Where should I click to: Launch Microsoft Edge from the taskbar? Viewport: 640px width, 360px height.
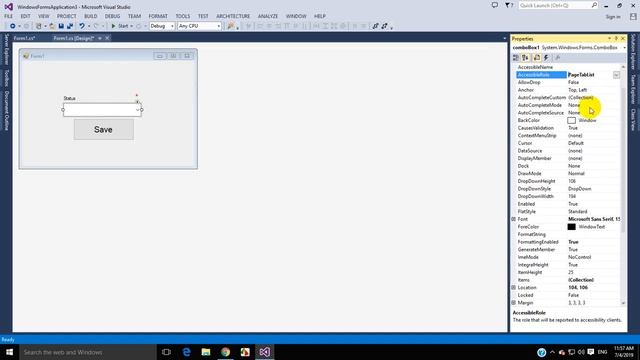(186, 352)
